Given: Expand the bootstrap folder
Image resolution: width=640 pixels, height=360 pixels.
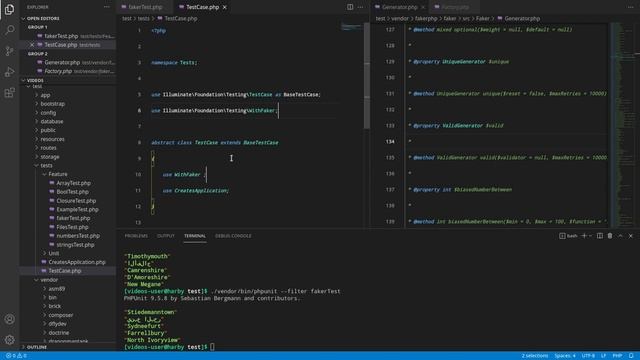Looking at the screenshot, I should tap(52, 104).
